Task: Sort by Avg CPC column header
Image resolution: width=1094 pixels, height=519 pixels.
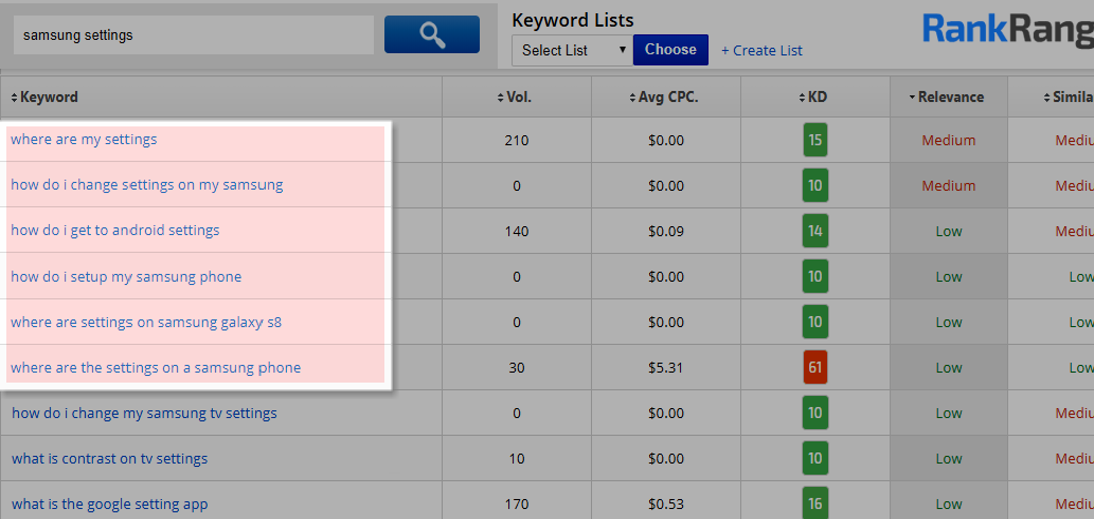Action: [x=664, y=97]
